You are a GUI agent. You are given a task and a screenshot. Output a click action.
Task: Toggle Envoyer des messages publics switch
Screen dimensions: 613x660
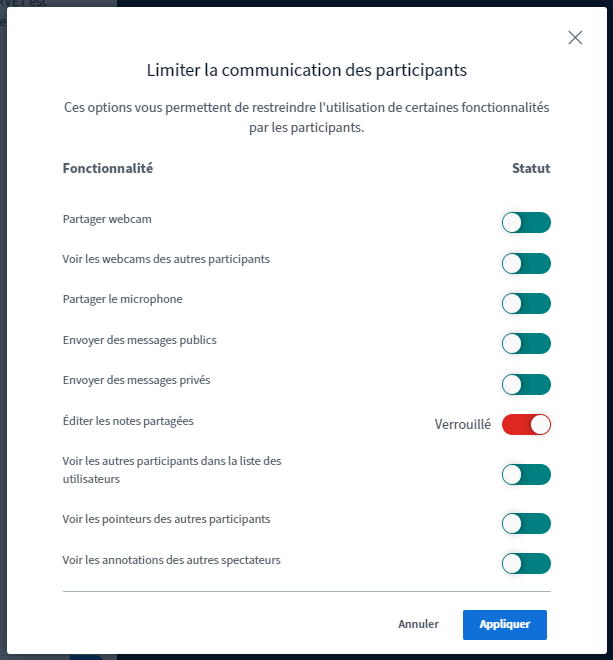526,344
